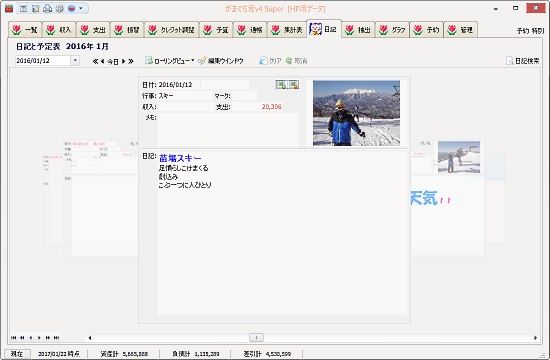Switch to the 予算 tab
Image resolution: width=550 pixels, height=360 pixels.
tap(216, 30)
